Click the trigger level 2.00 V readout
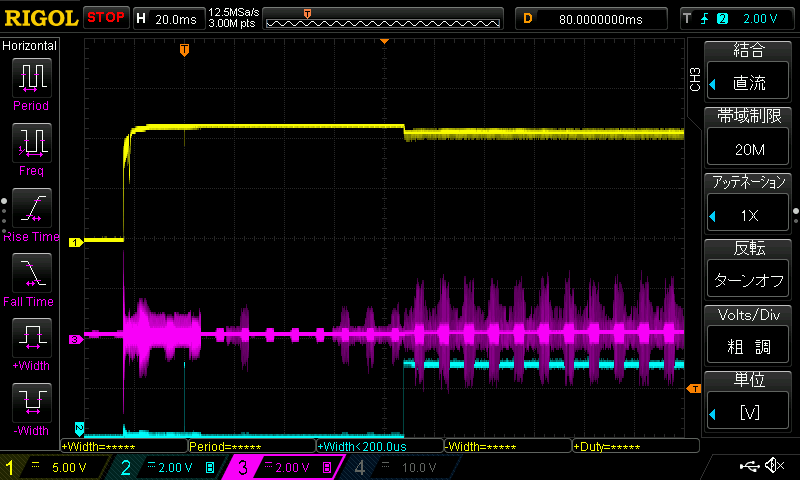The image size is (800, 480). (760, 19)
